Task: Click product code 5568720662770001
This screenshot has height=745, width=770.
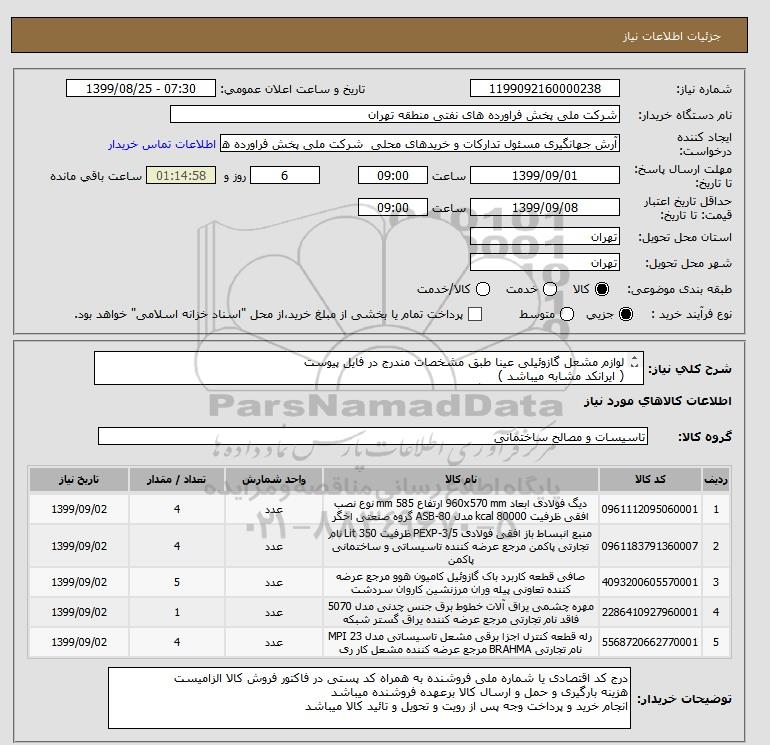Action: (650, 642)
